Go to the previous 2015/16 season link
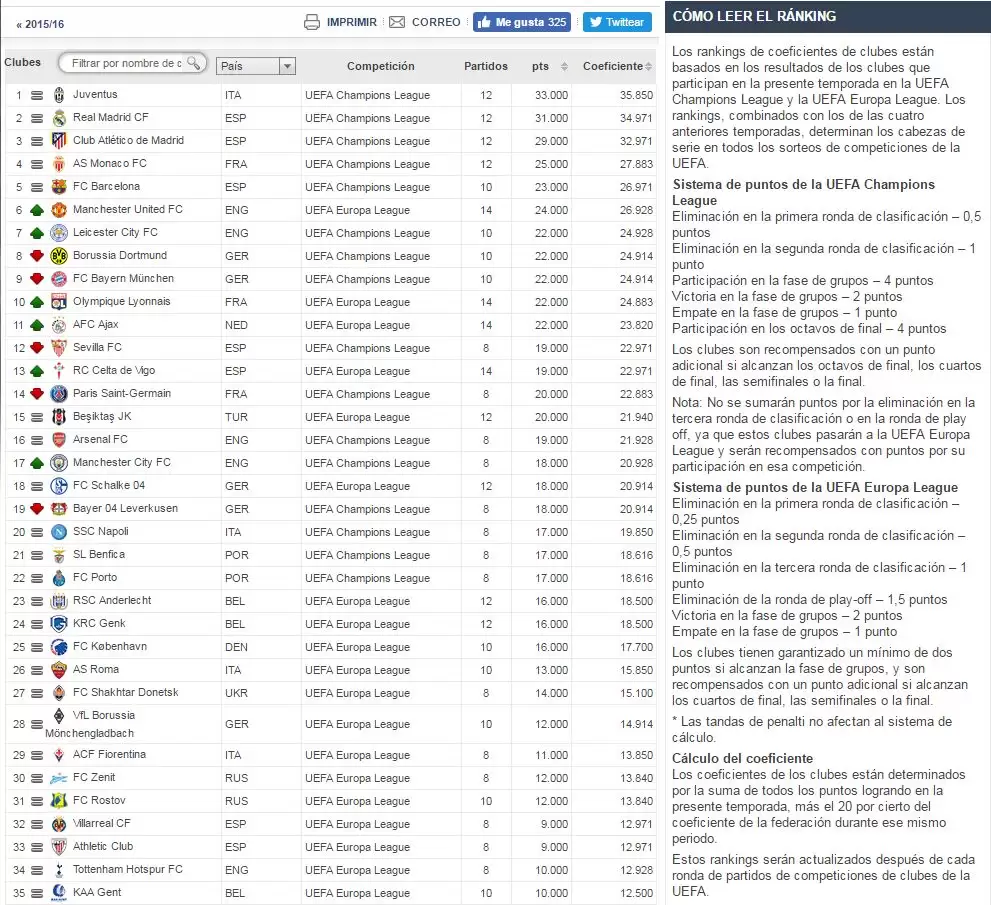The image size is (991, 905). [41, 23]
